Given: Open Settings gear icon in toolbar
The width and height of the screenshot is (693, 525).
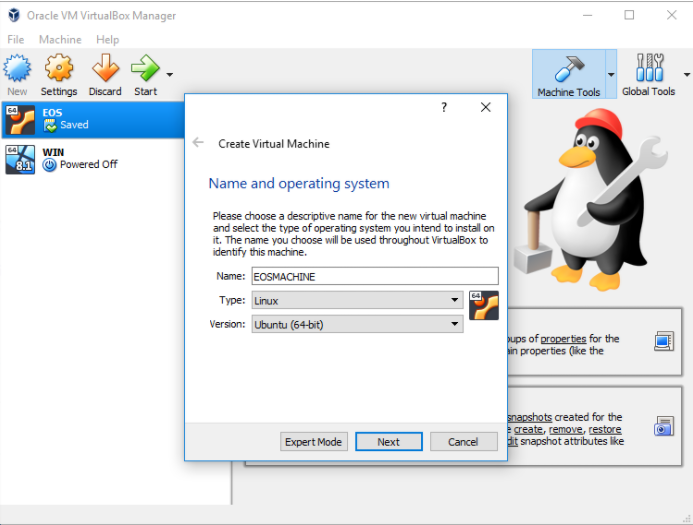Looking at the screenshot, I should pyautogui.click(x=59, y=68).
